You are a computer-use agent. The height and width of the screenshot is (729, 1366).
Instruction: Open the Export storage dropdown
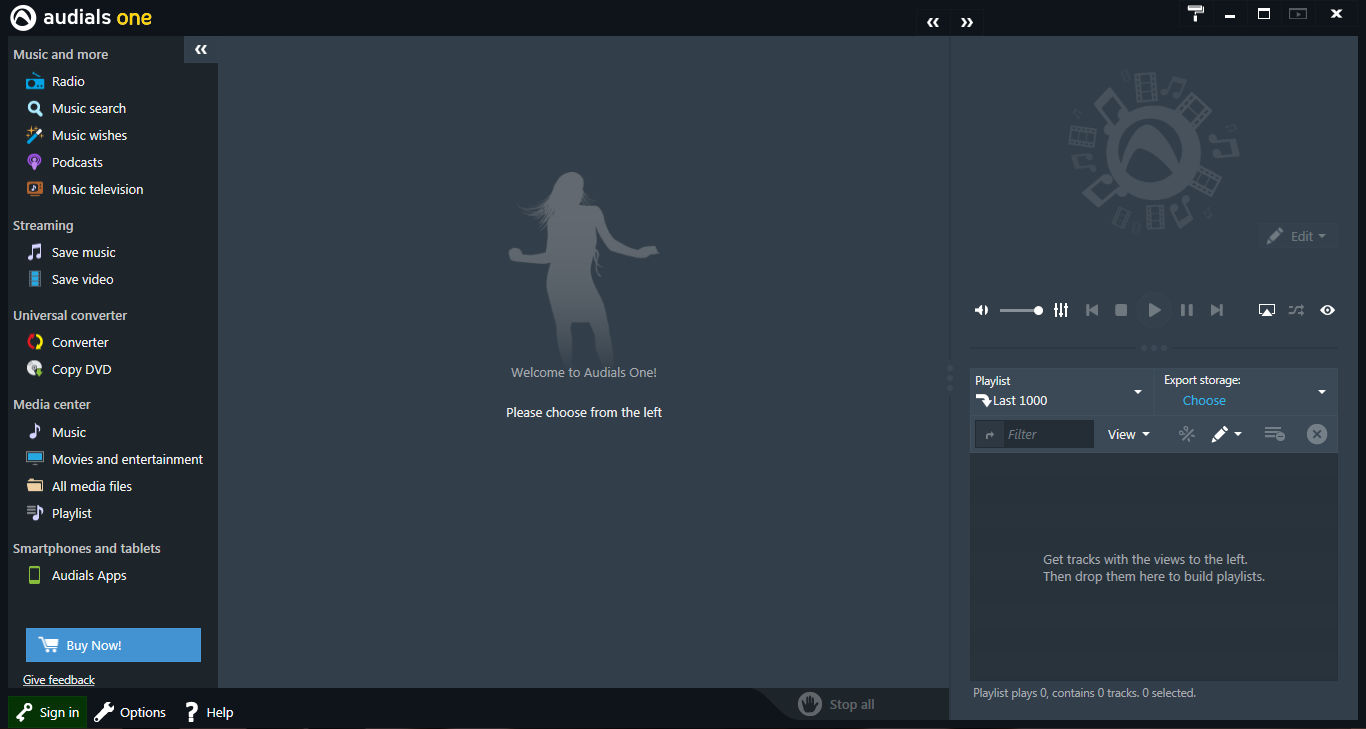1246,391
